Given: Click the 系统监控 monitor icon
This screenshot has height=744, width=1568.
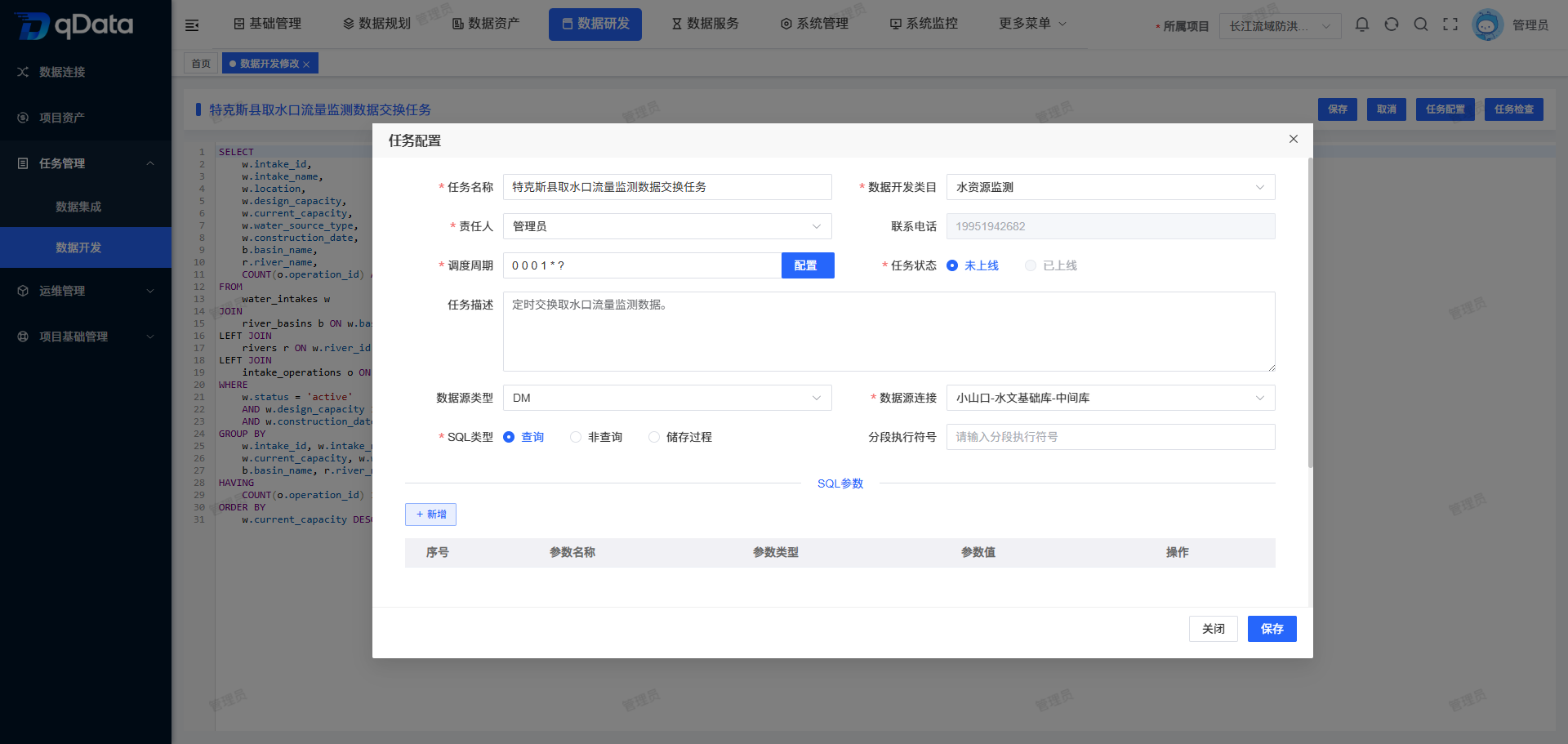Looking at the screenshot, I should click(896, 24).
